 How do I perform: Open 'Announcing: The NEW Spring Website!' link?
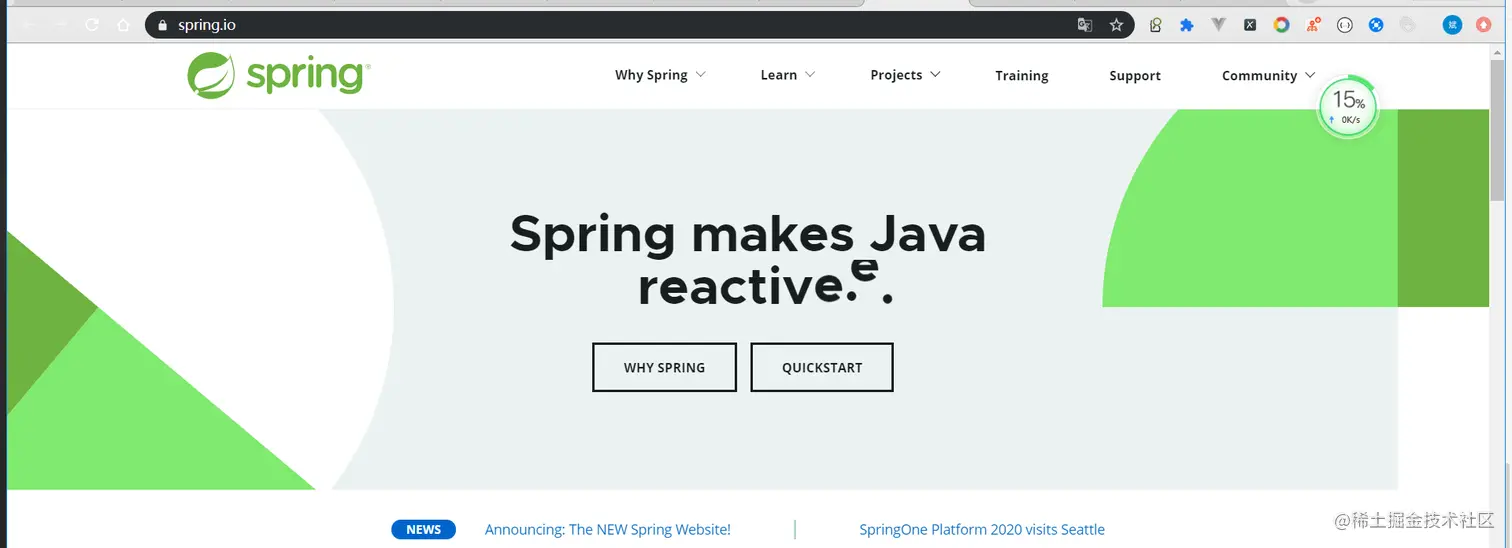point(608,530)
